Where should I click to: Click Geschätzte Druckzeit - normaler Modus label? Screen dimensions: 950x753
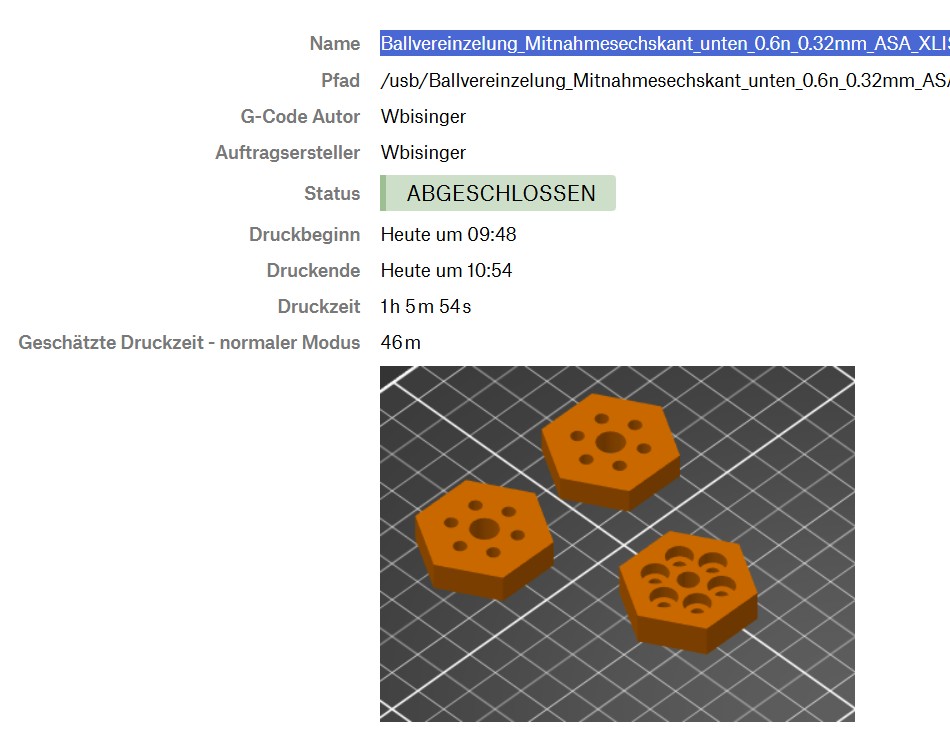[x=189, y=342]
